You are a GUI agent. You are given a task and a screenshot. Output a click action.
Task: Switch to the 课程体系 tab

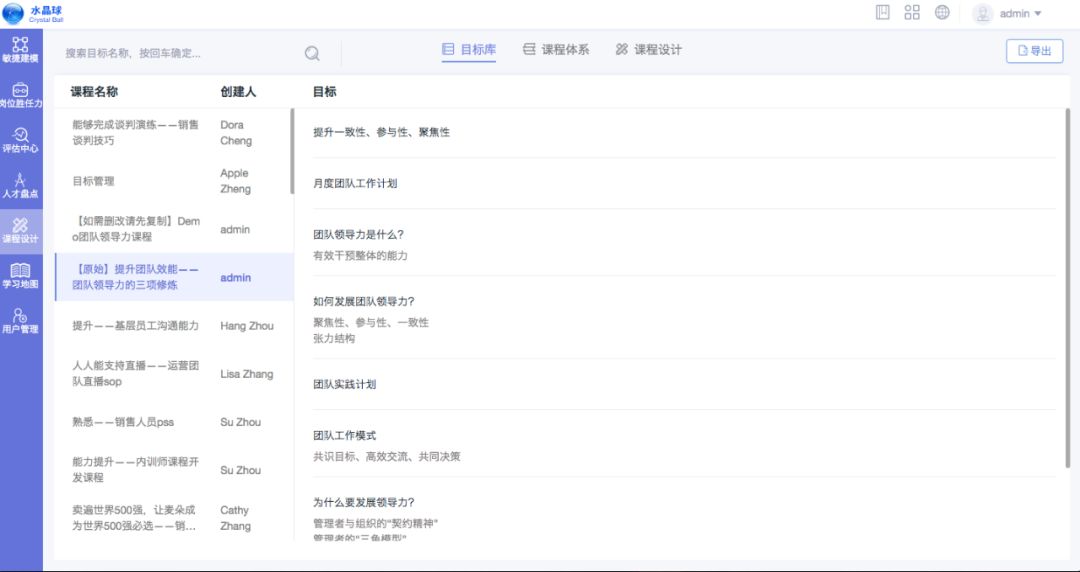pos(556,49)
